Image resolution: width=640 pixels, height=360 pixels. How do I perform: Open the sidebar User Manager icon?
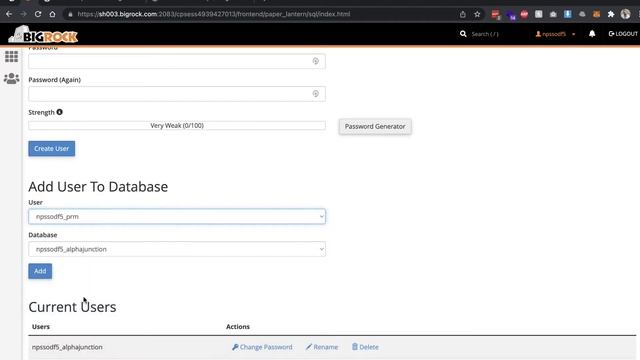(x=11, y=78)
